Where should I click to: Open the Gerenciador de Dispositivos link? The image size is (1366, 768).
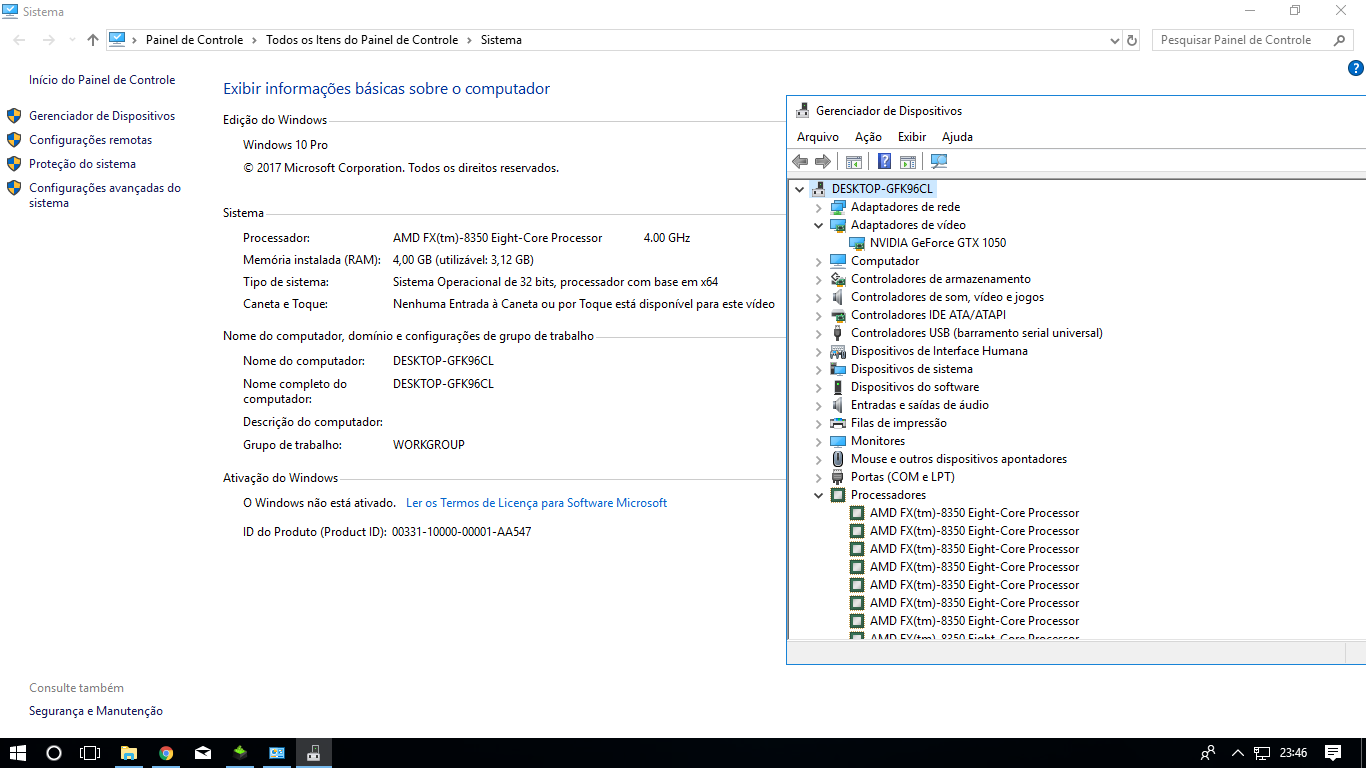tap(102, 116)
